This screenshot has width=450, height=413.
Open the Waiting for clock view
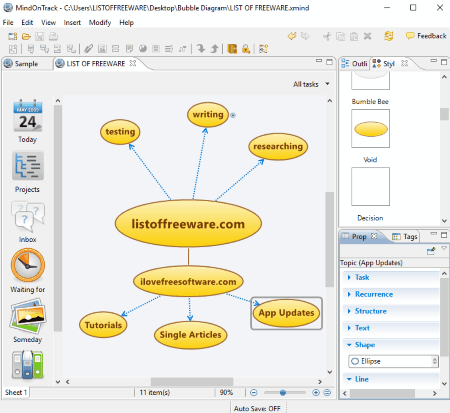point(28,271)
